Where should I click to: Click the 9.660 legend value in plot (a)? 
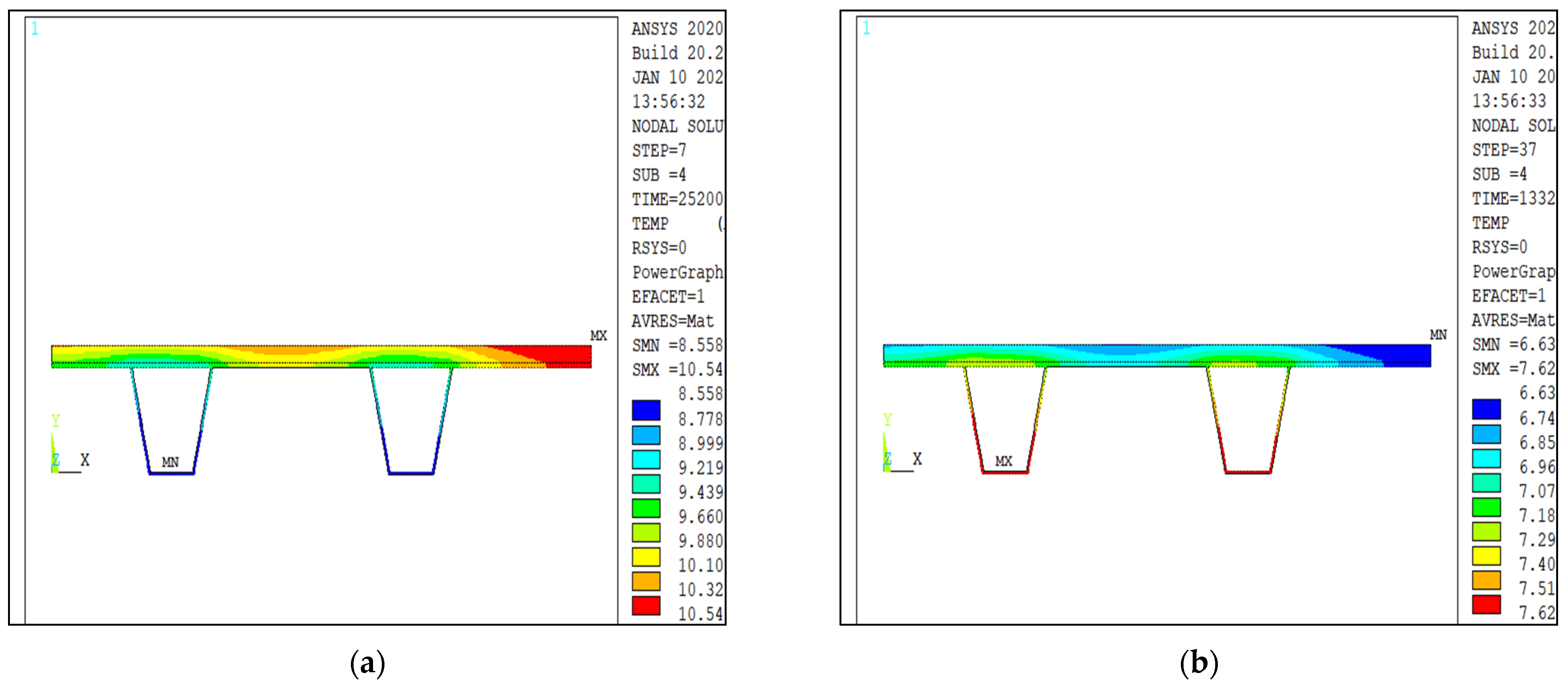701,517
